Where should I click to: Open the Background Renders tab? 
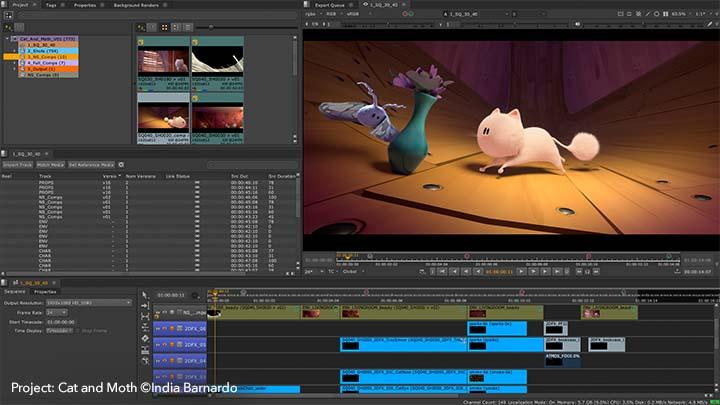pyautogui.click(x=133, y=5)
